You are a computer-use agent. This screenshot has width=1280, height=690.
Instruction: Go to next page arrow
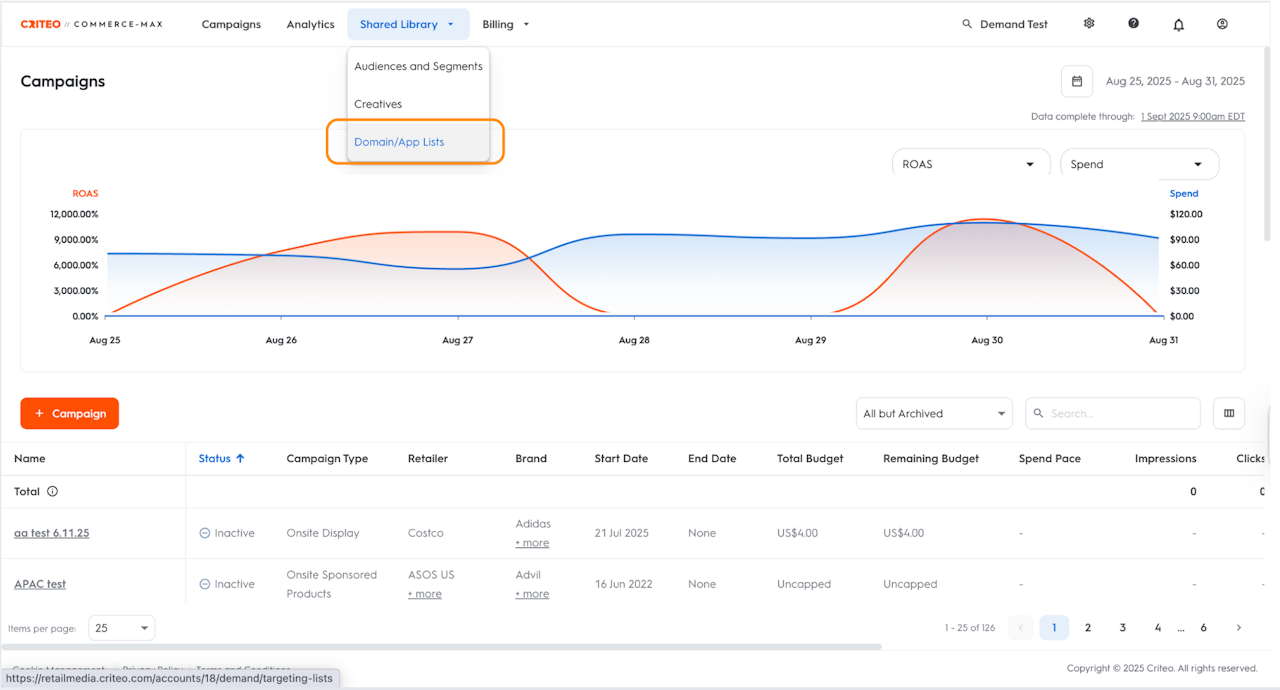[x=1238, y=628]
